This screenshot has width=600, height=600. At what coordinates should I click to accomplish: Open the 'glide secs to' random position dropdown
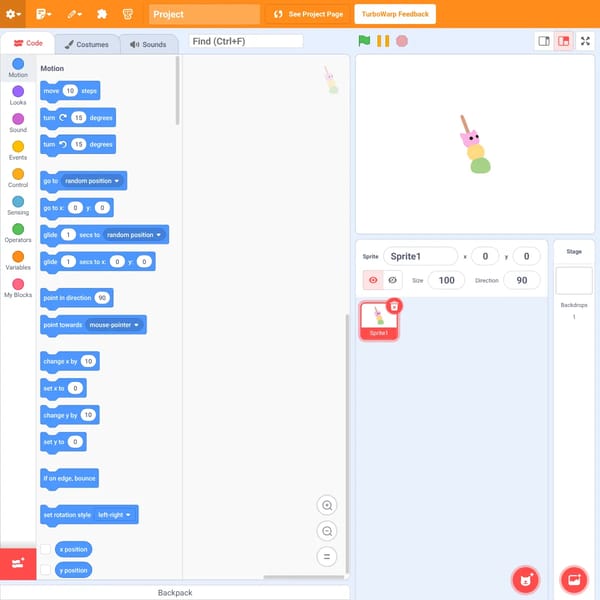[x=134, y=235]
